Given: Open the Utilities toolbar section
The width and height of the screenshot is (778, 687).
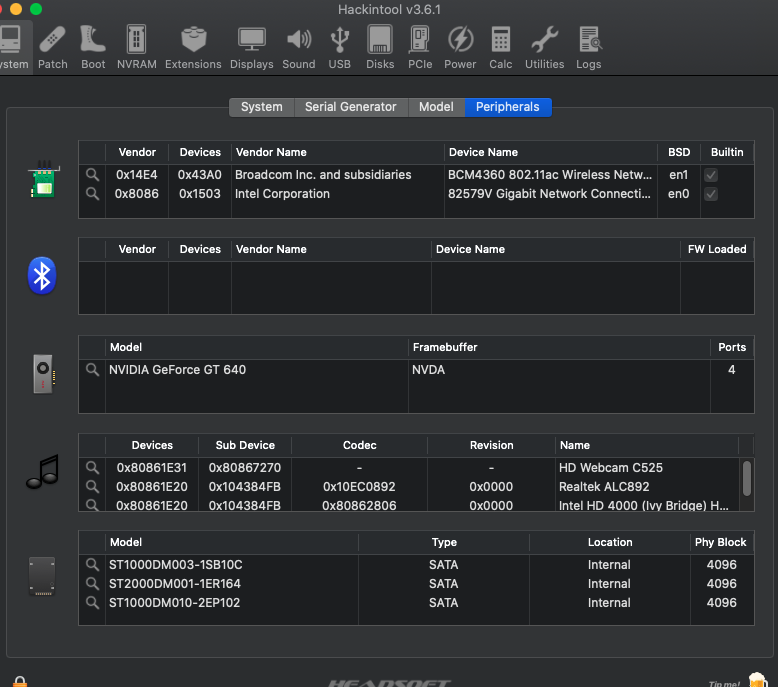Looking at the screenshot, I should [x=544, y=48].
